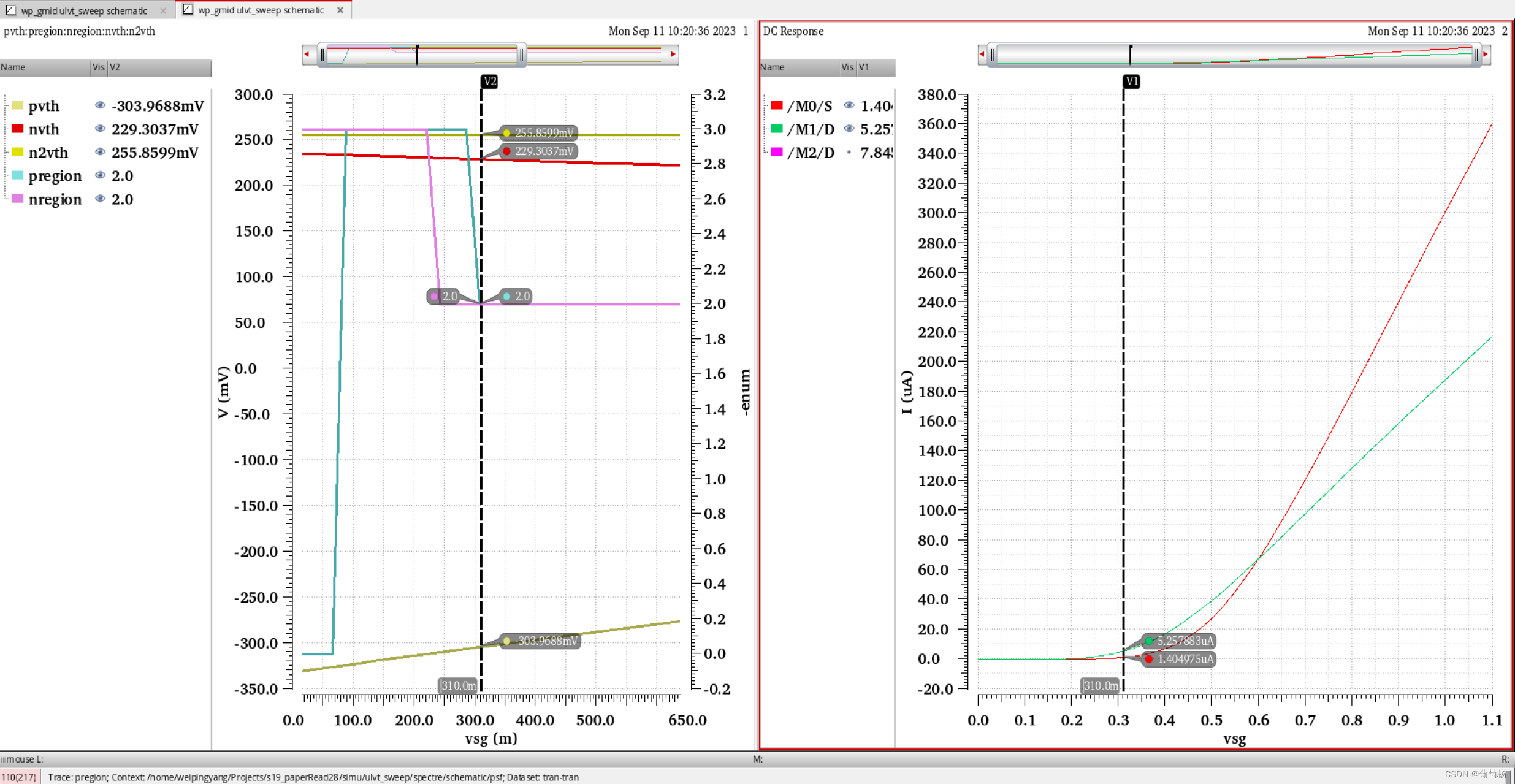The height and width of the screenshot is (784, 1515).
Task: Hide the /M0/S trace using eye icon
Action: [x=849, y=105]
